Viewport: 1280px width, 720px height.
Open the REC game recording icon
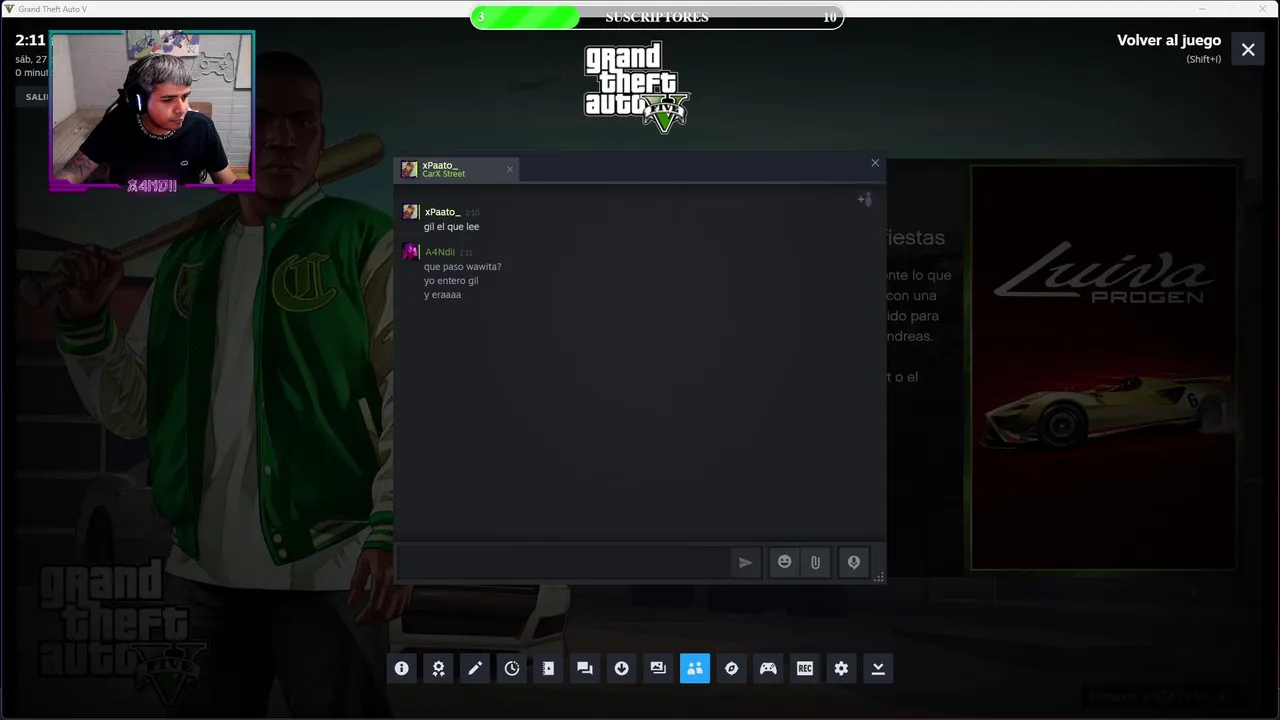click(805, 668)
